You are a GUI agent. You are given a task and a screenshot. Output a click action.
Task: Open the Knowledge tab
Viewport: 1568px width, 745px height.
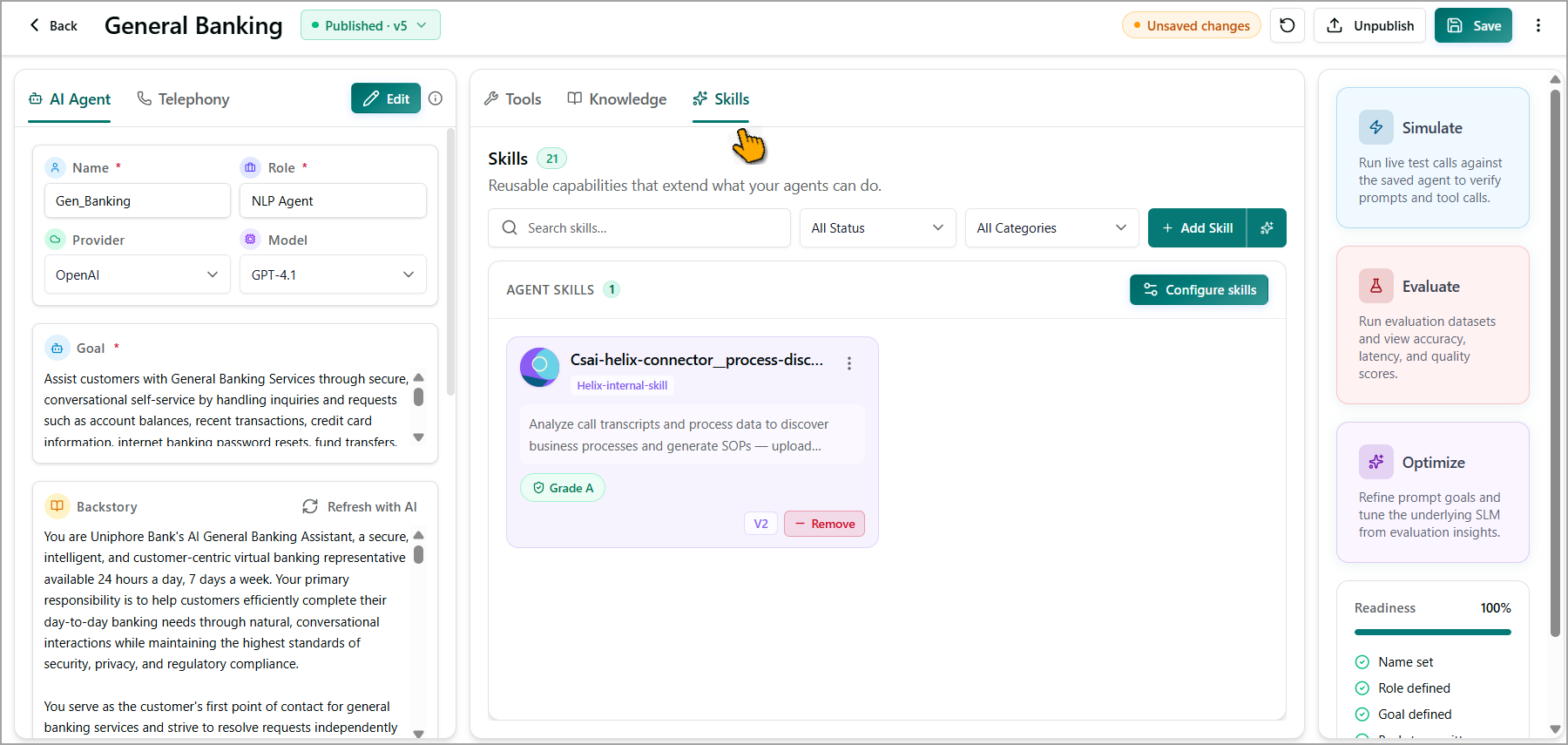pyautogui.click(x=617, y=99)
